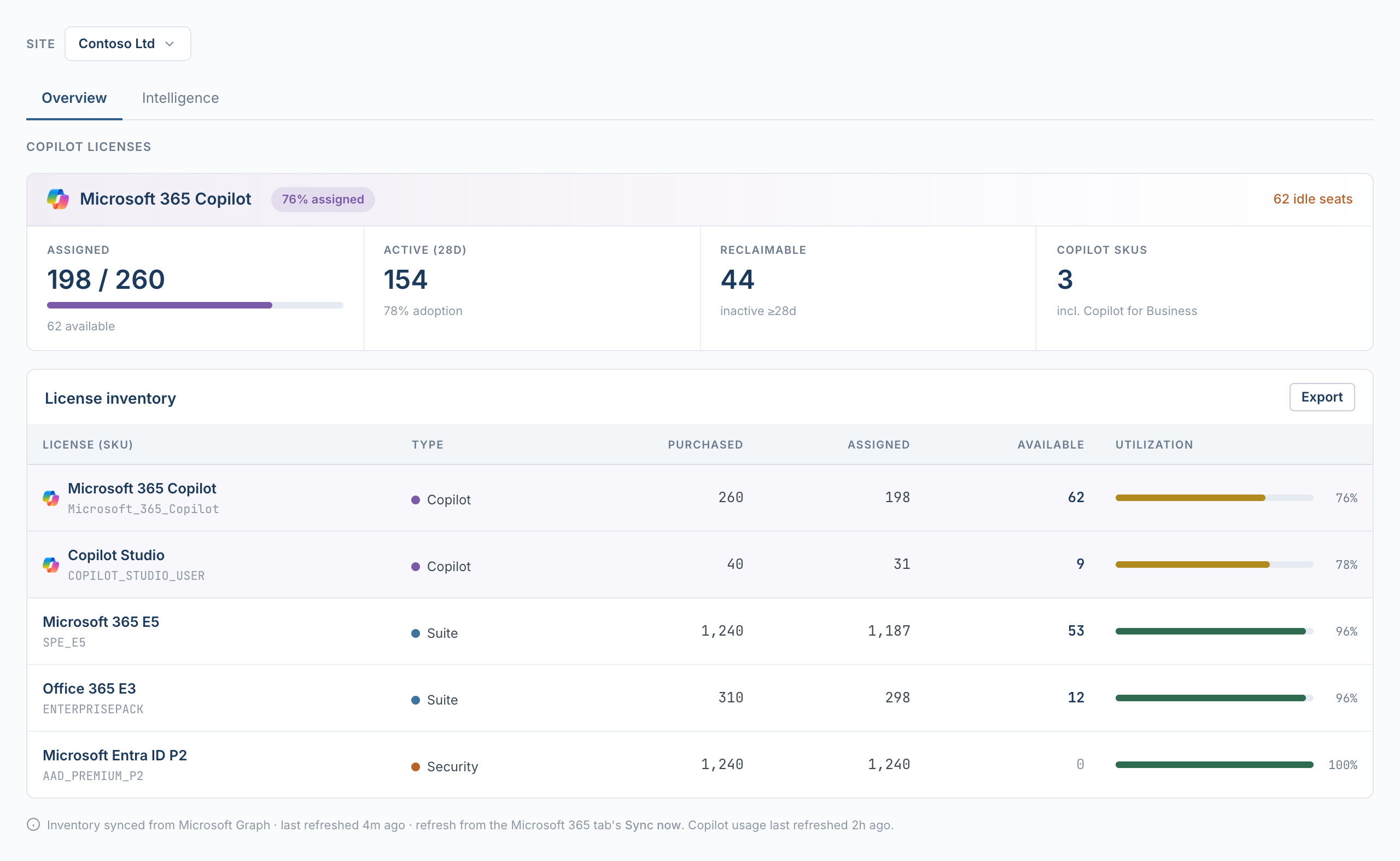Click the Microsoft 365 Copilot row icon
Screen dimensions: 1400x861
pyautogui.click(x=51, y=498)
